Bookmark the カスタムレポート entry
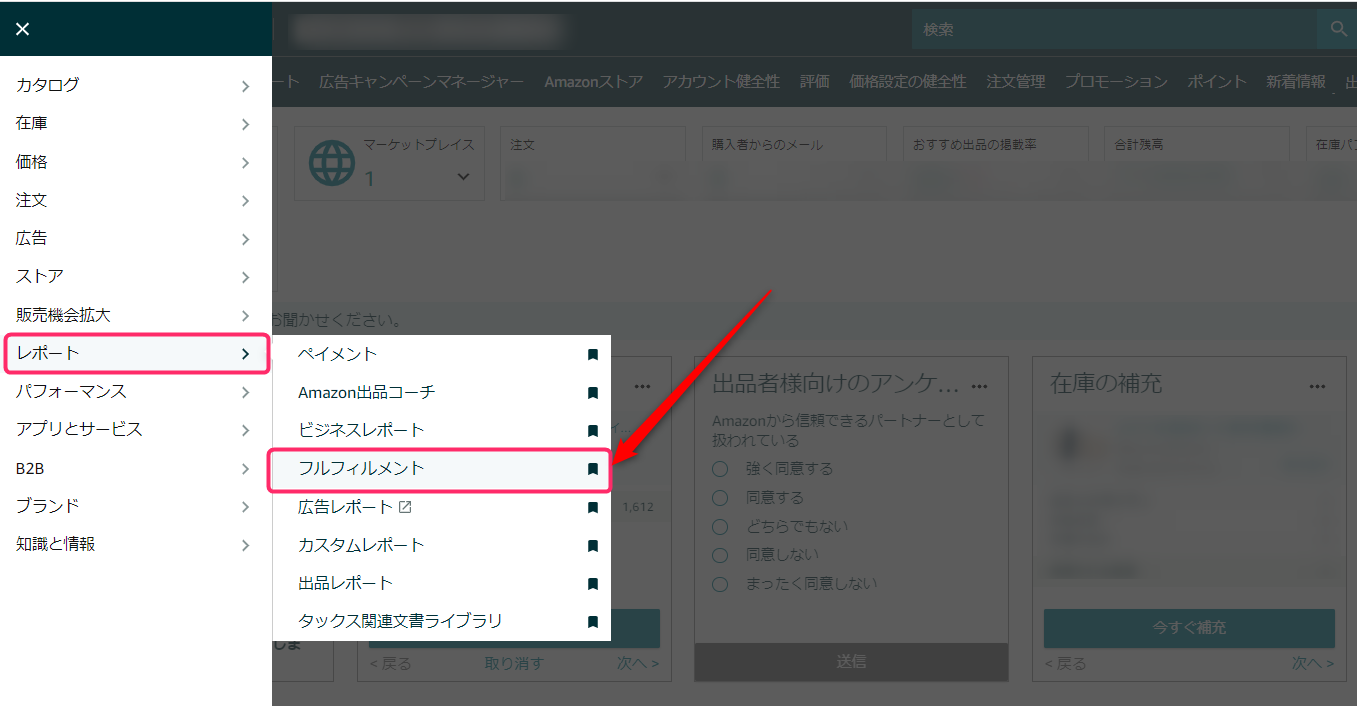 593,545
